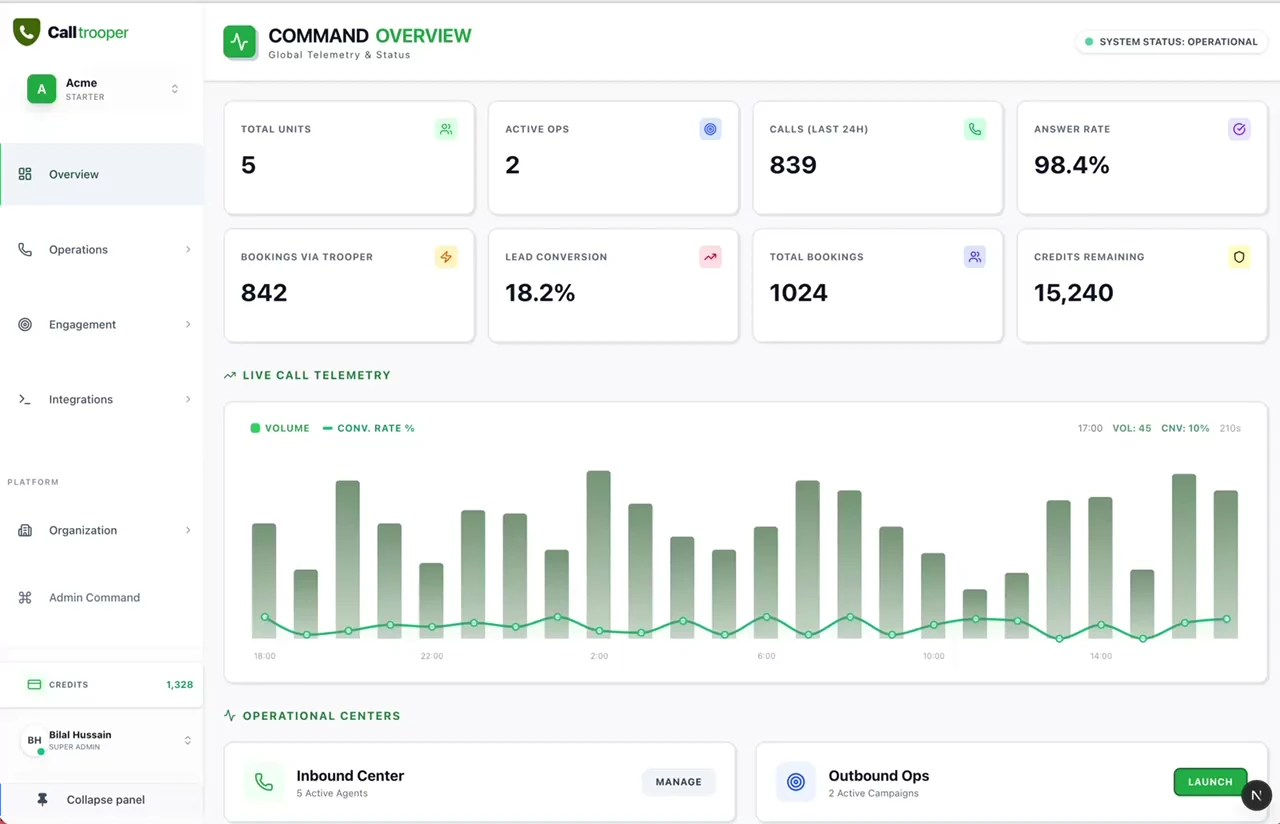Click the 15,240 credits remaining value
Image resolution: width=1280 pixels, height=824 pixels.
click(x=1074, y=293)
